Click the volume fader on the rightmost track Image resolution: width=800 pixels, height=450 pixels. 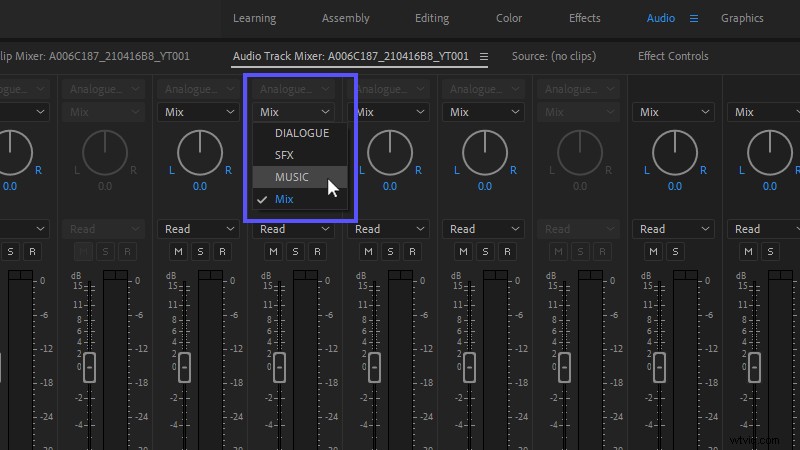(754, 367)
